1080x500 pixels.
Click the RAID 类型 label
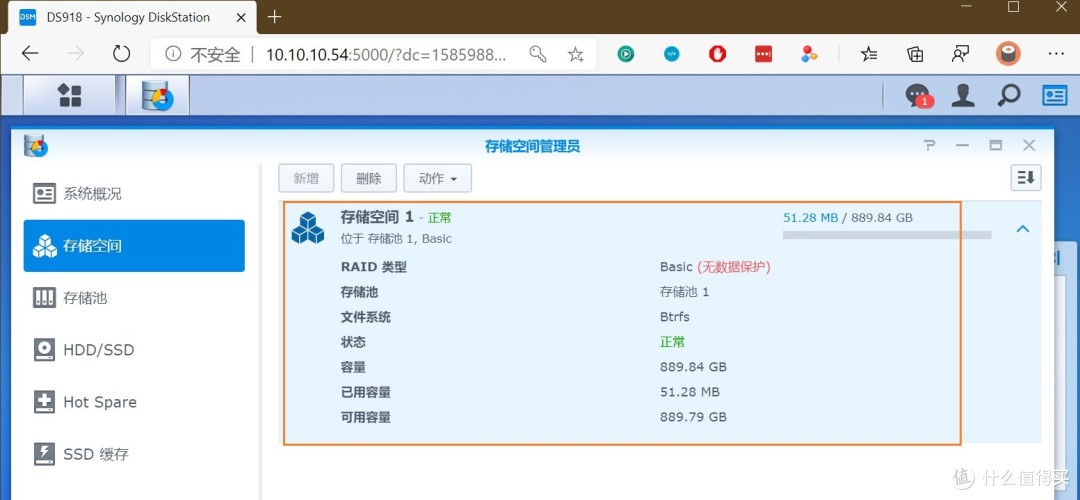pyautogui.click(x=373, y=267)
